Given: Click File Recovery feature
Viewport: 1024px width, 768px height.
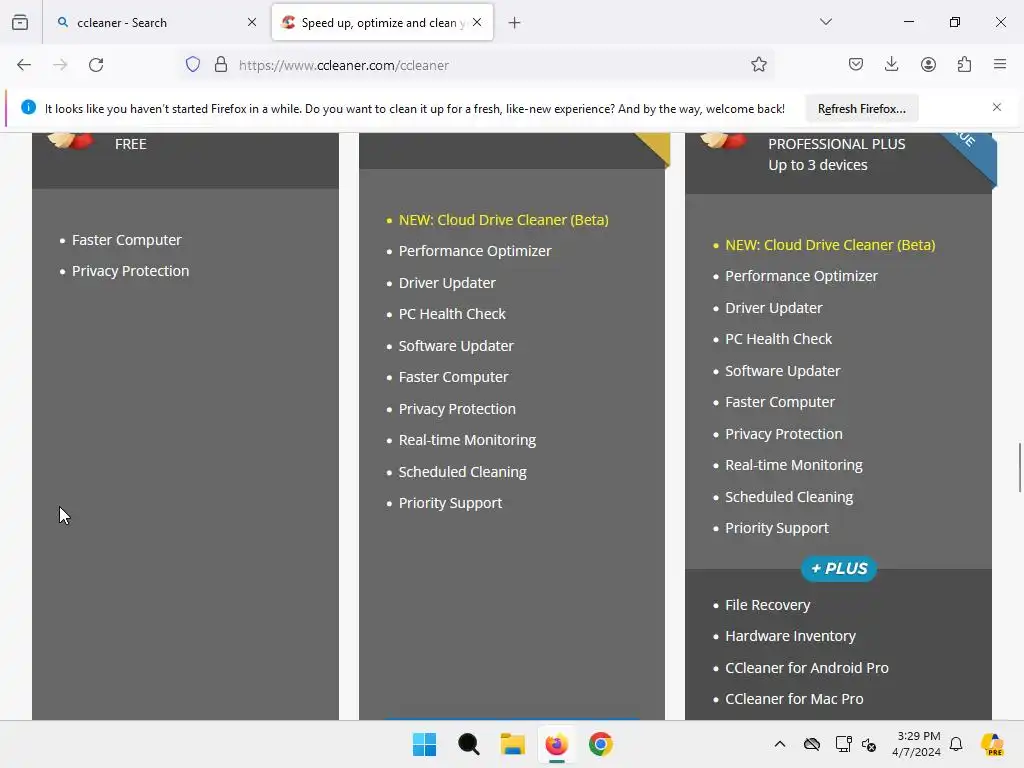Looking at the screenshot, I should [767, 605].
